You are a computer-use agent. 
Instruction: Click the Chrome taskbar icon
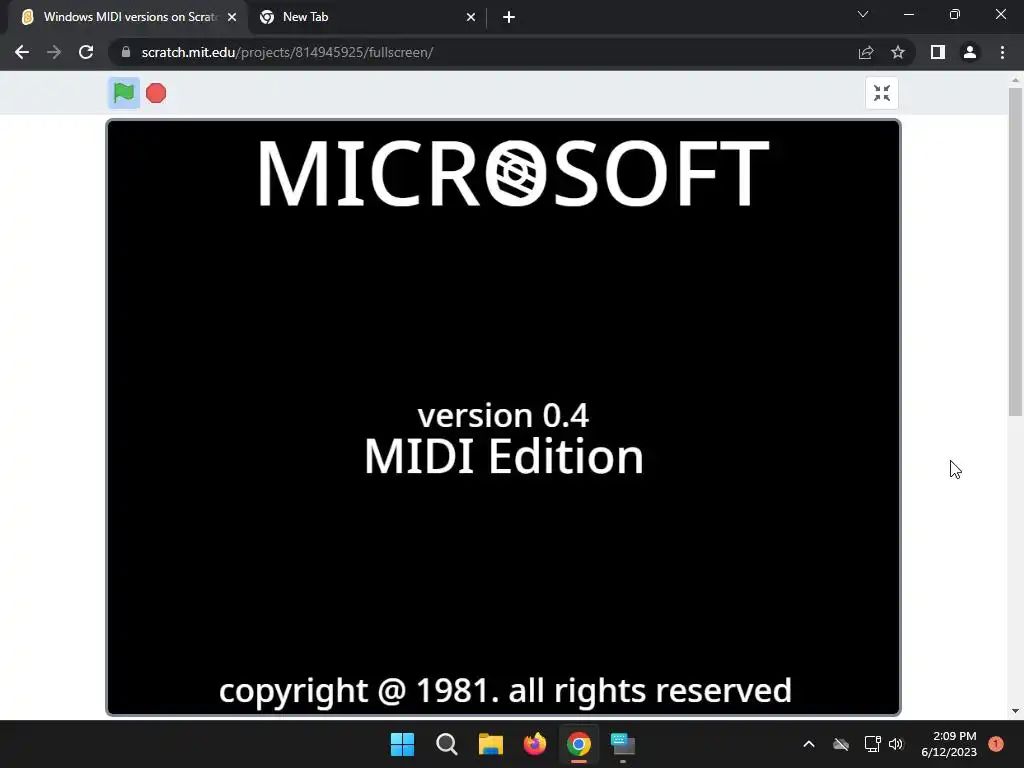(579, 744)
